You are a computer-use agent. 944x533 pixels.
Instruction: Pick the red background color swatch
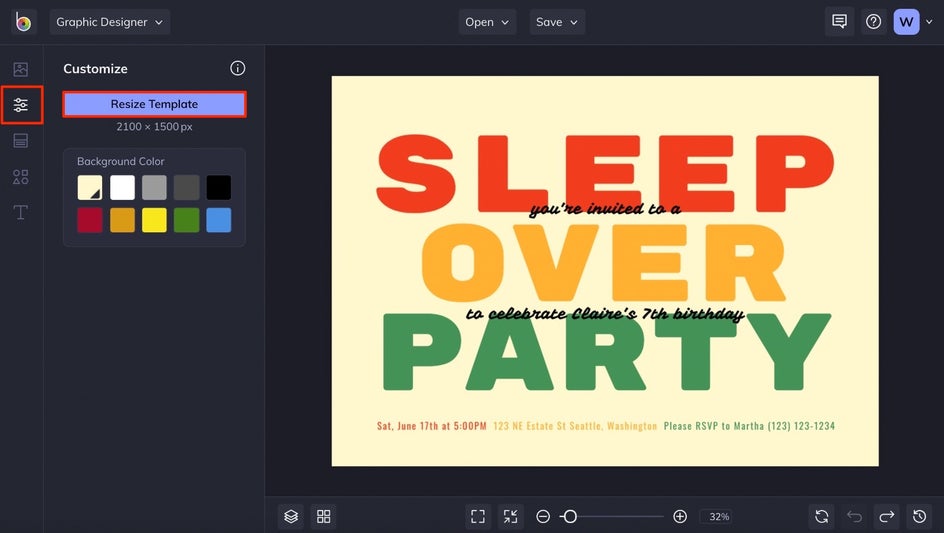(x=90, y=220)
